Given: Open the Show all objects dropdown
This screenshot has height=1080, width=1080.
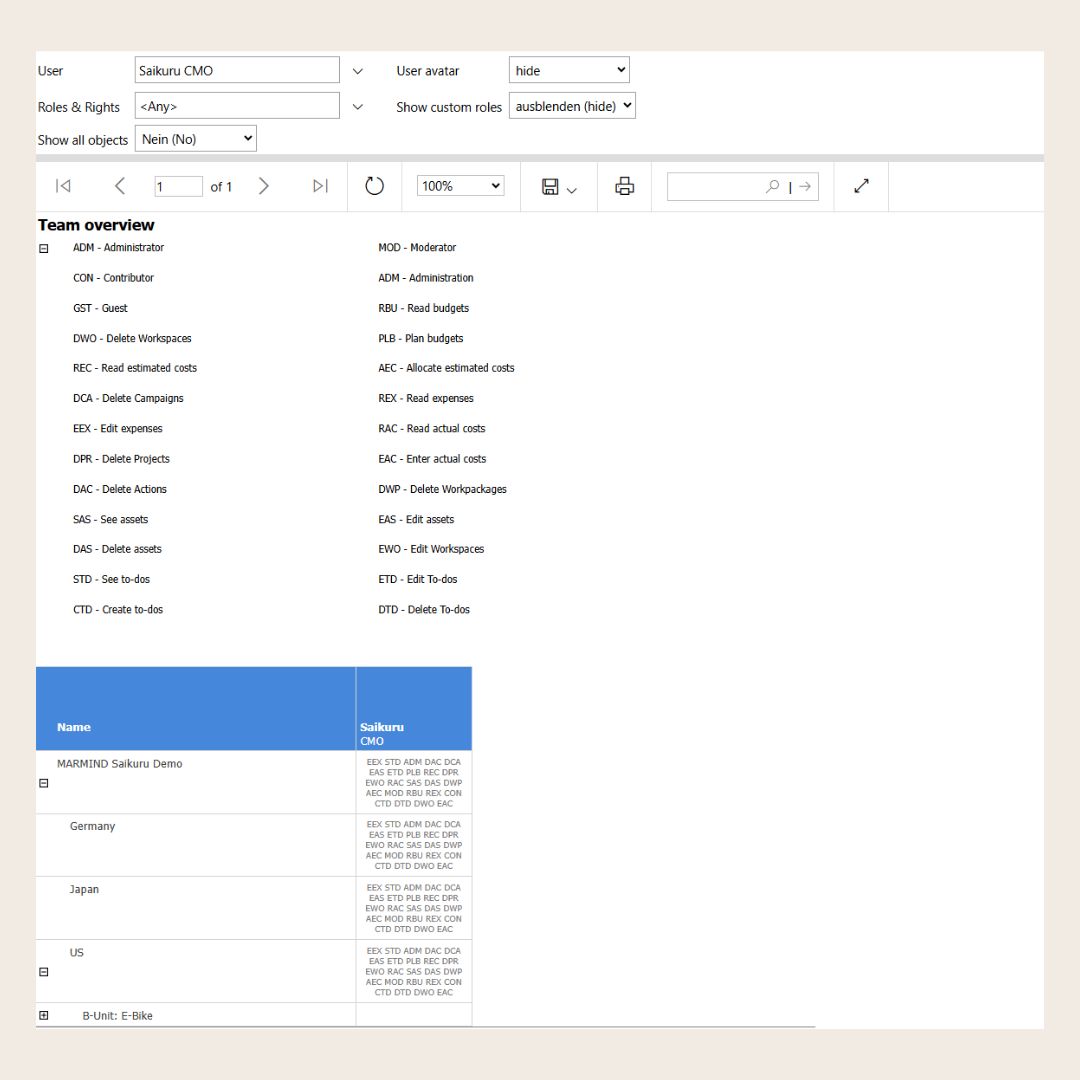Looking at the screenshot, I should click(196, 139).
